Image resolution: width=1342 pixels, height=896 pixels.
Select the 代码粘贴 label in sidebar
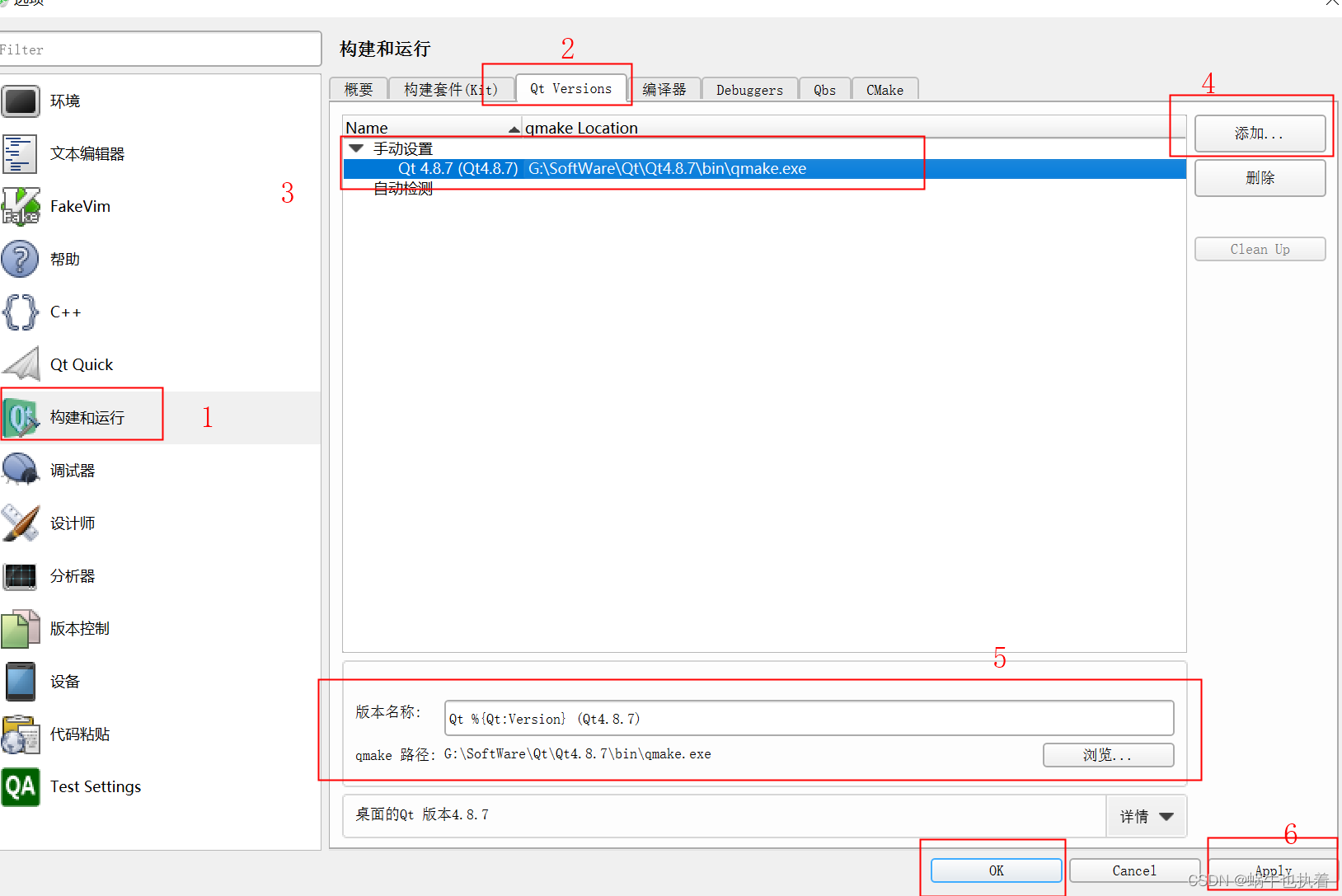[x=80, y=734]
